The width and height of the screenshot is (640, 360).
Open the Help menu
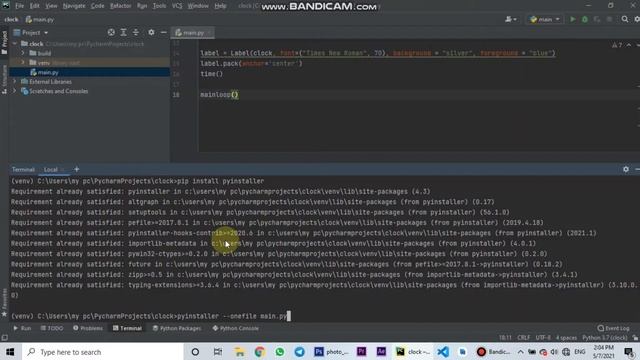click(220, 6)
